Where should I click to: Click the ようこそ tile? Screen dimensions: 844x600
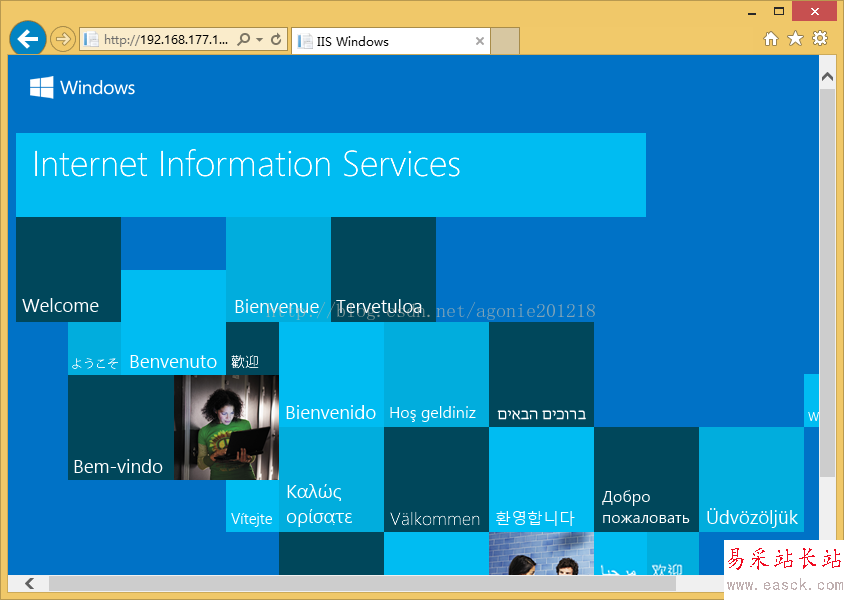tap(95, 348)
